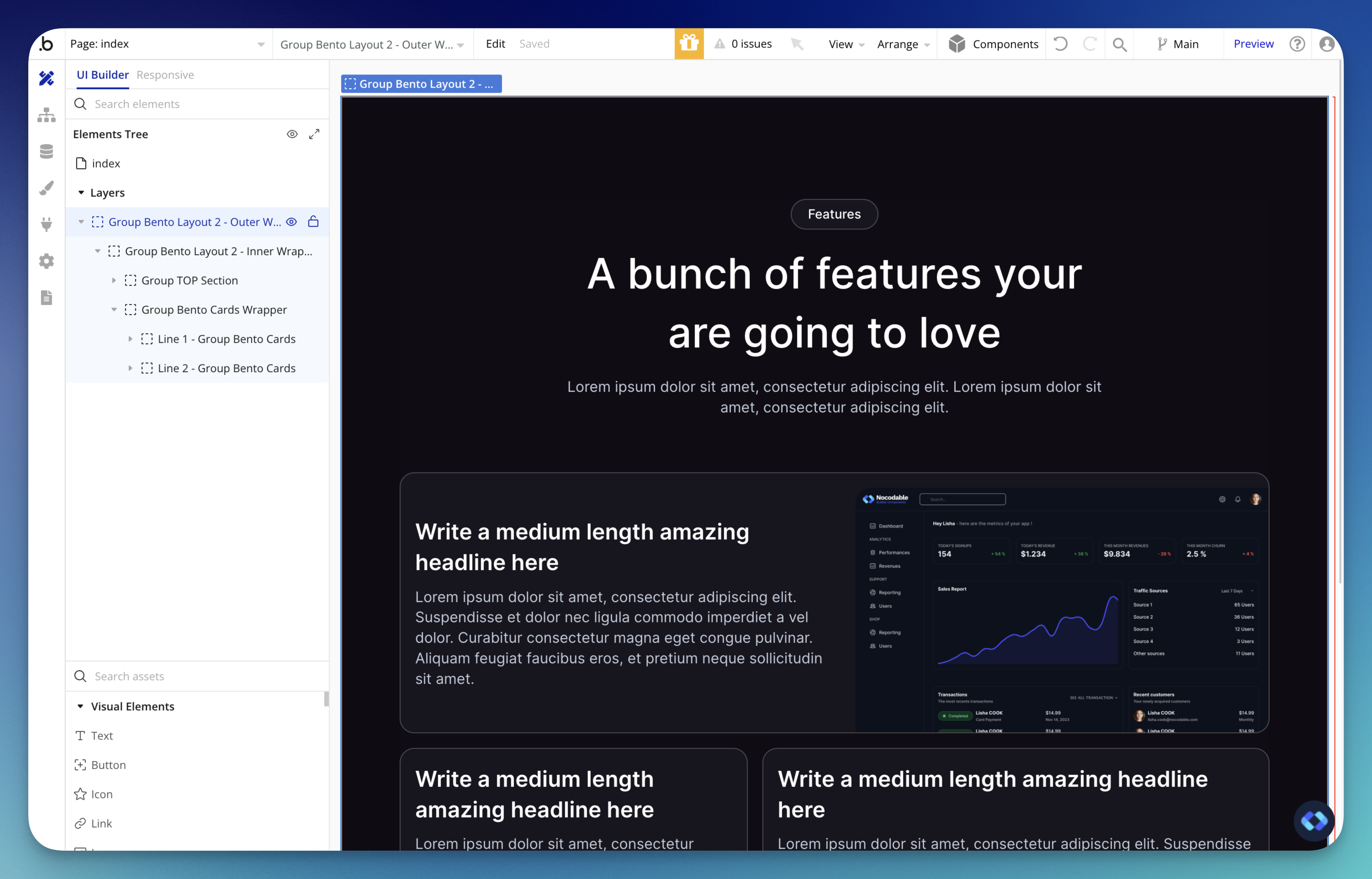Click the assets panel scrollbar handle
Viewport: 1372px width, 879px height.
pos(326,698)
